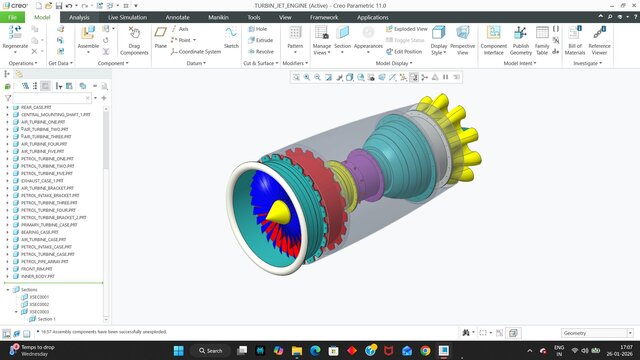Open the Component group dropdown

pos(113,63)
